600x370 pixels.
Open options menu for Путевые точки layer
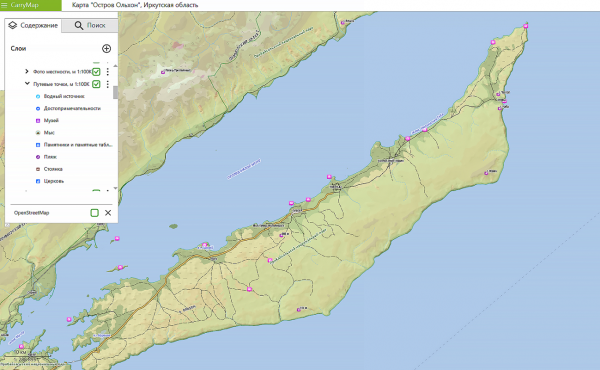coord(108,84)
